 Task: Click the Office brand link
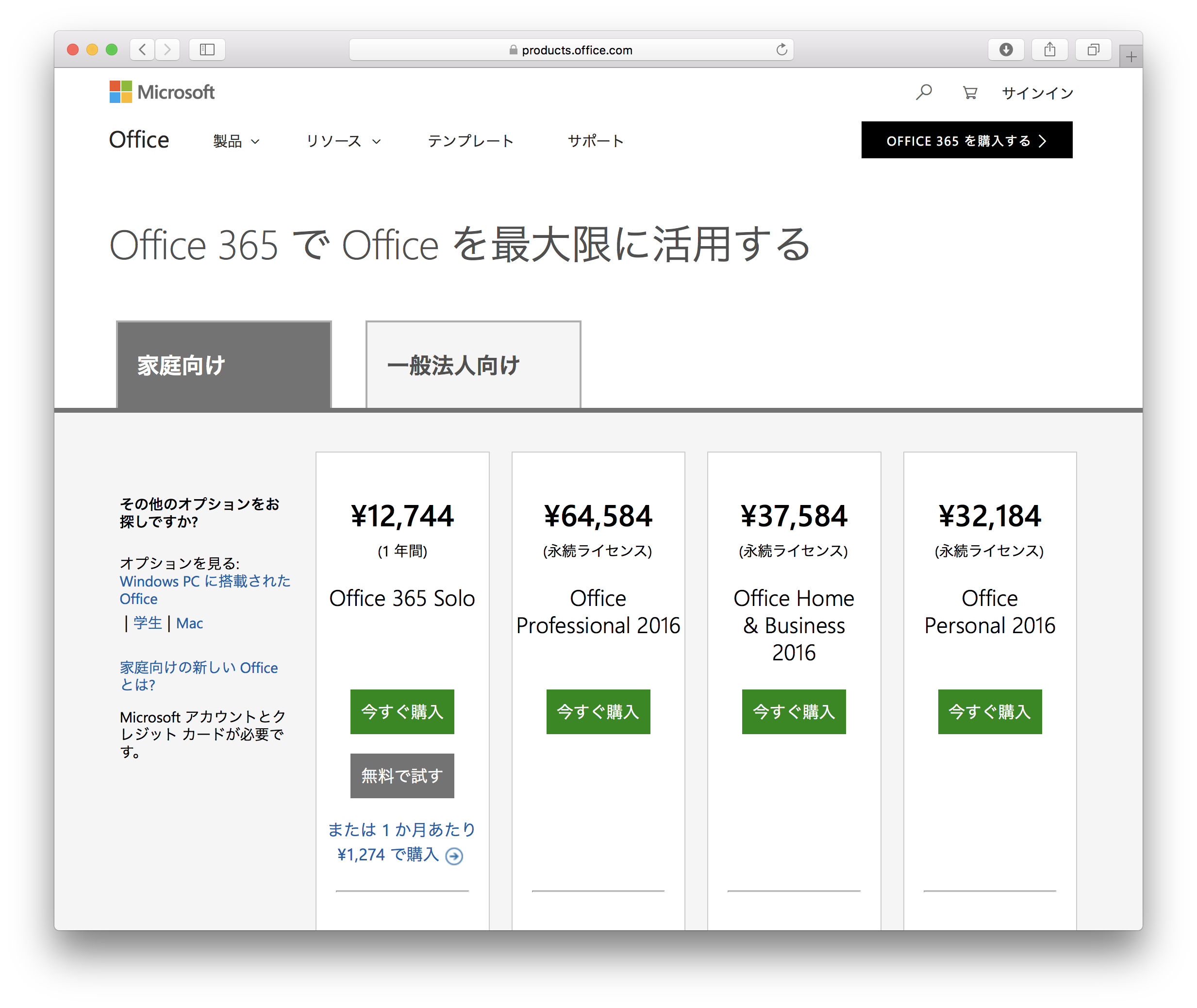click(139, 140)
